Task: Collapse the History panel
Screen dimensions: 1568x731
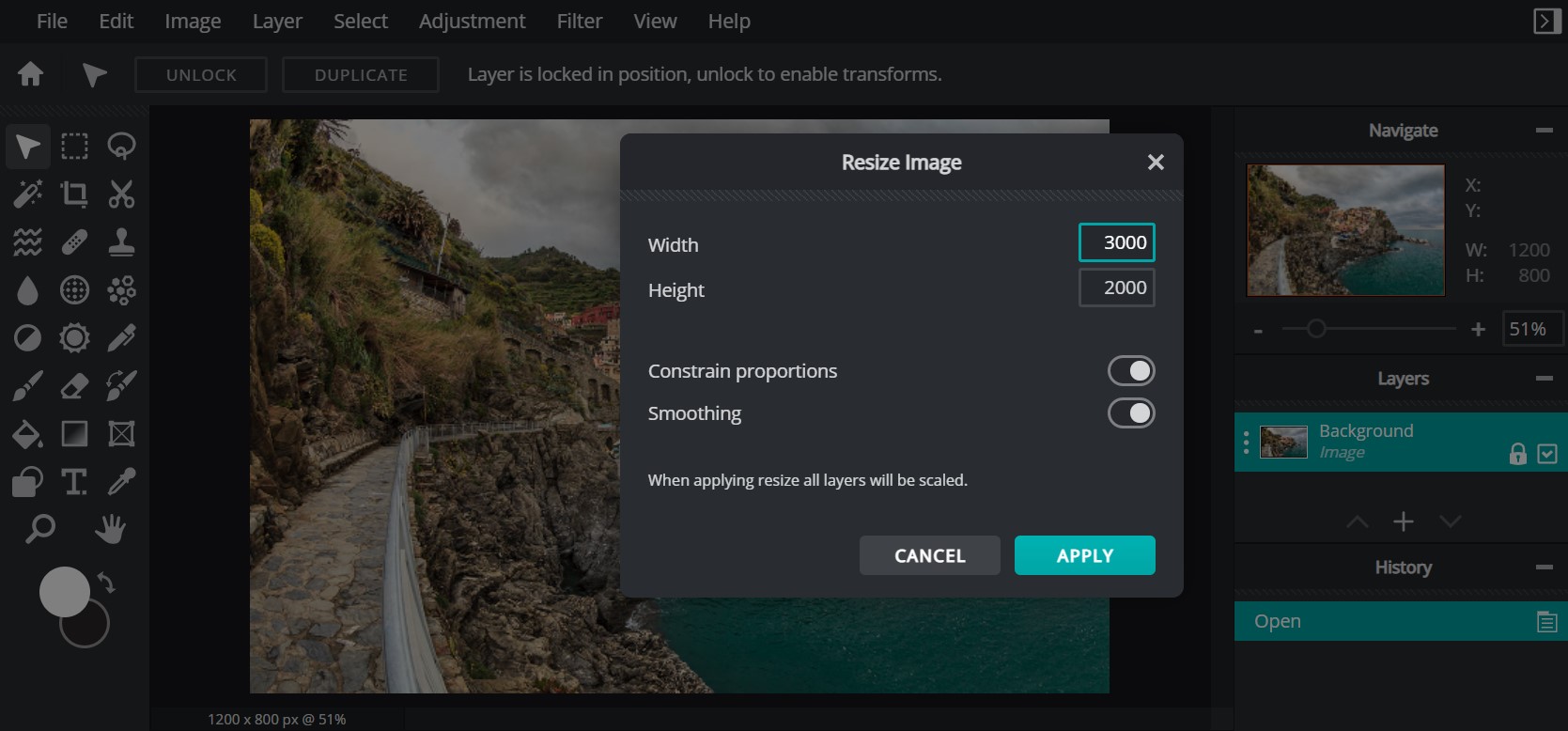Action: tap(1544, 568)
